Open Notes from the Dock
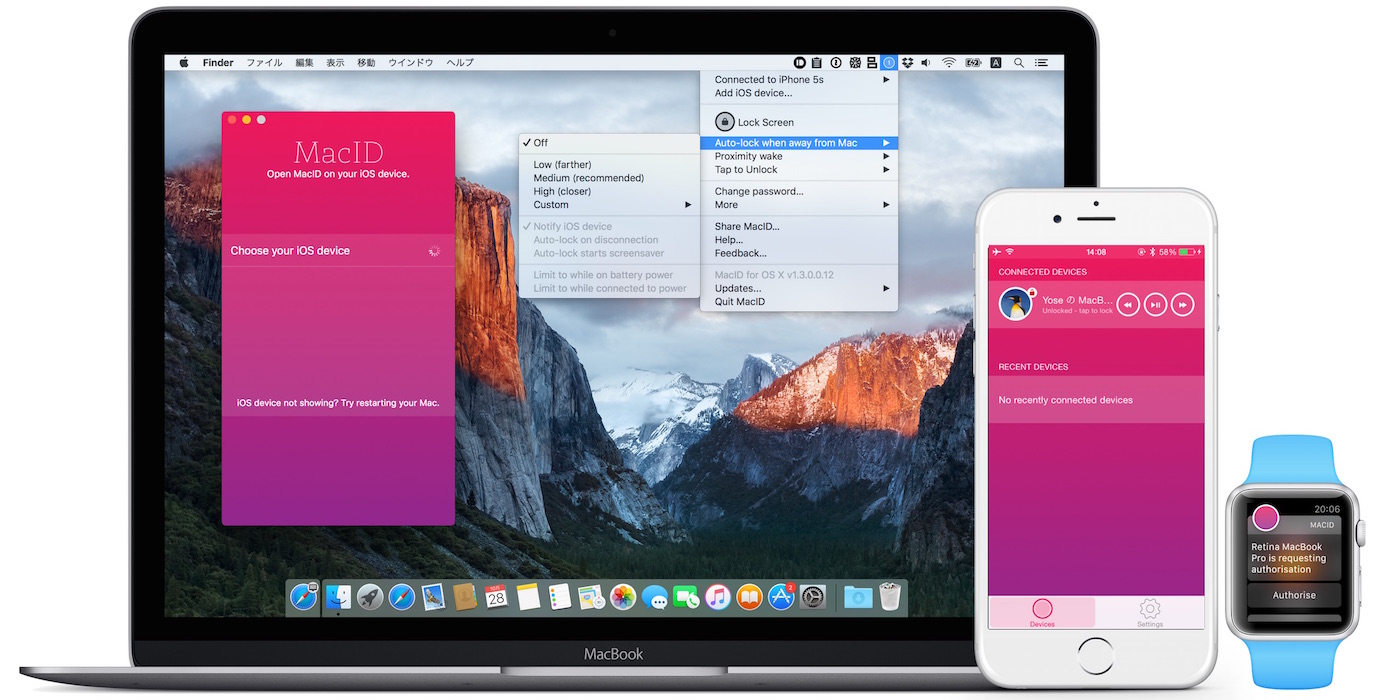This screenshot has height=700, width=1400. 528,597
